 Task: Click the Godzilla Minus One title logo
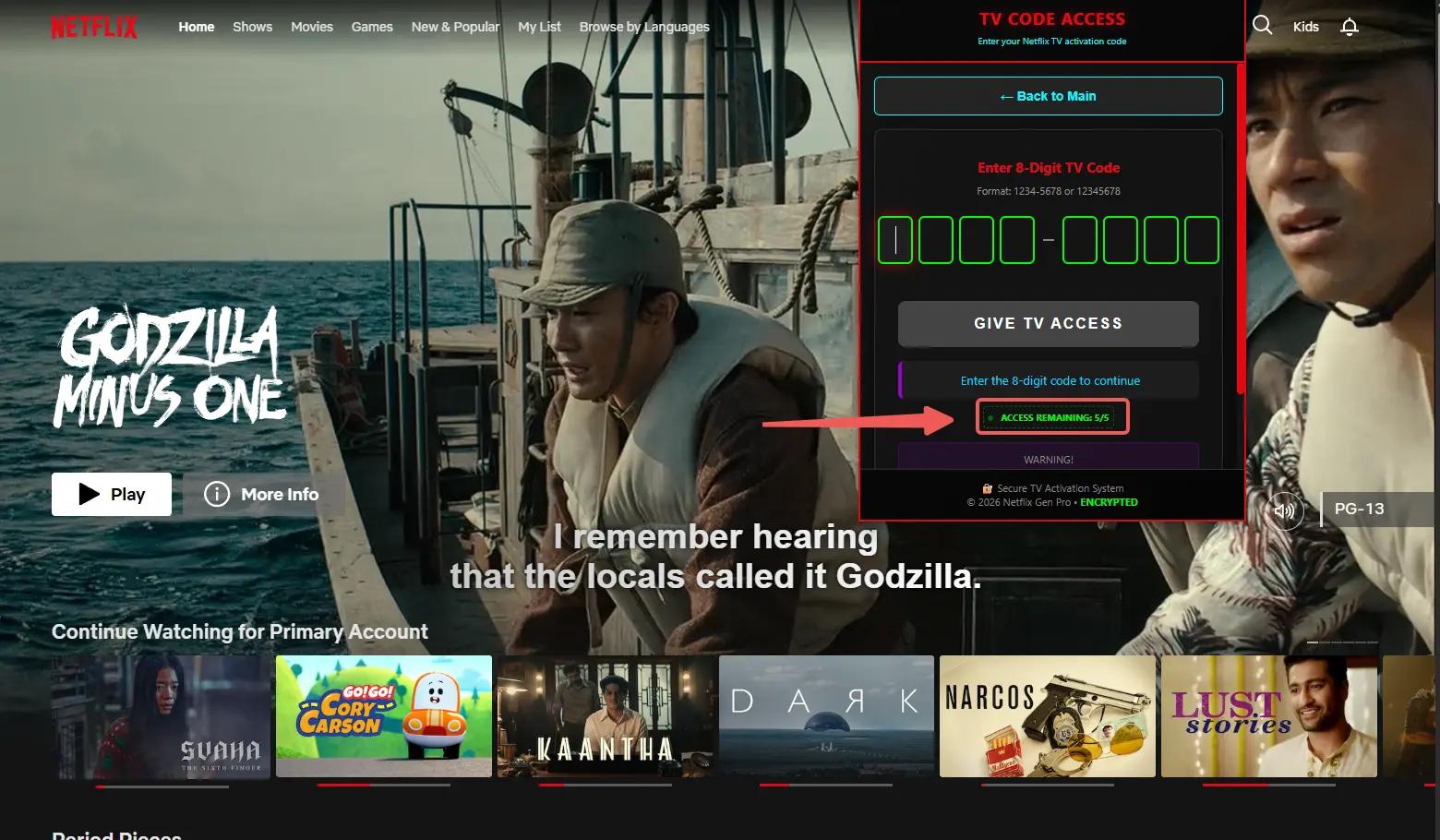click(x=170, y=366)
